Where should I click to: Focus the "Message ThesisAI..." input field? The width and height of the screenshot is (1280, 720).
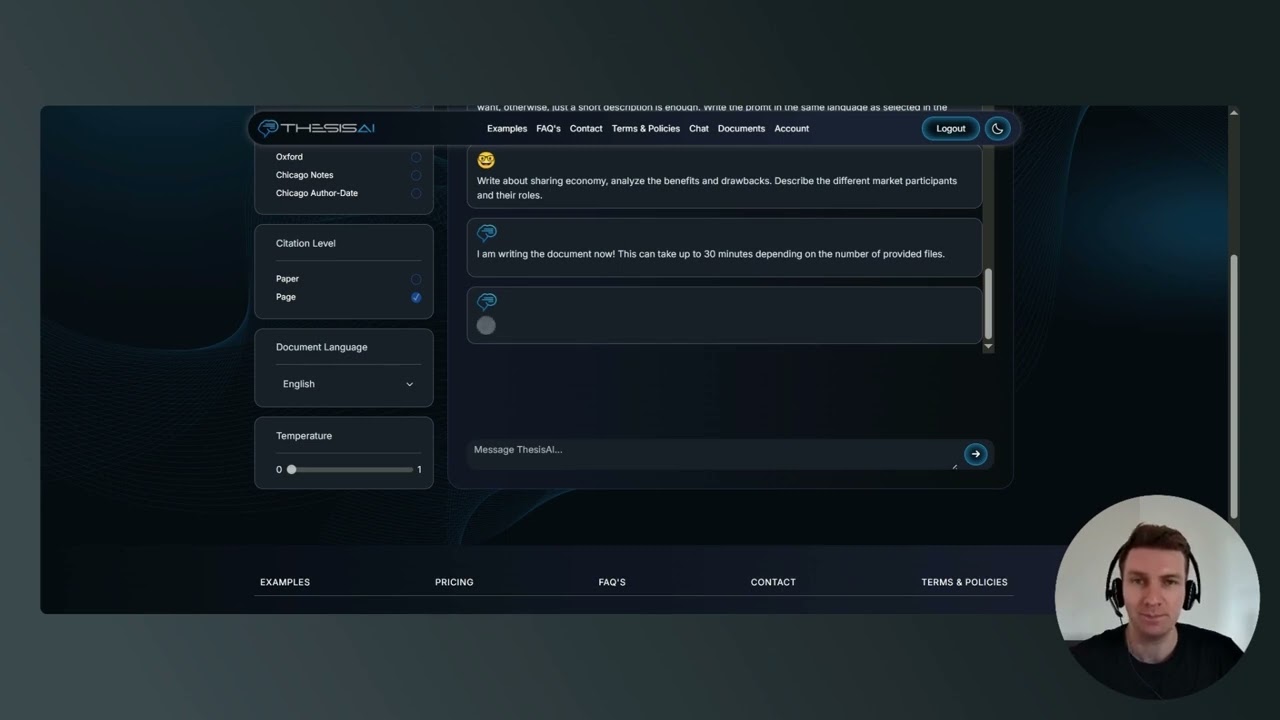[714, 454]
